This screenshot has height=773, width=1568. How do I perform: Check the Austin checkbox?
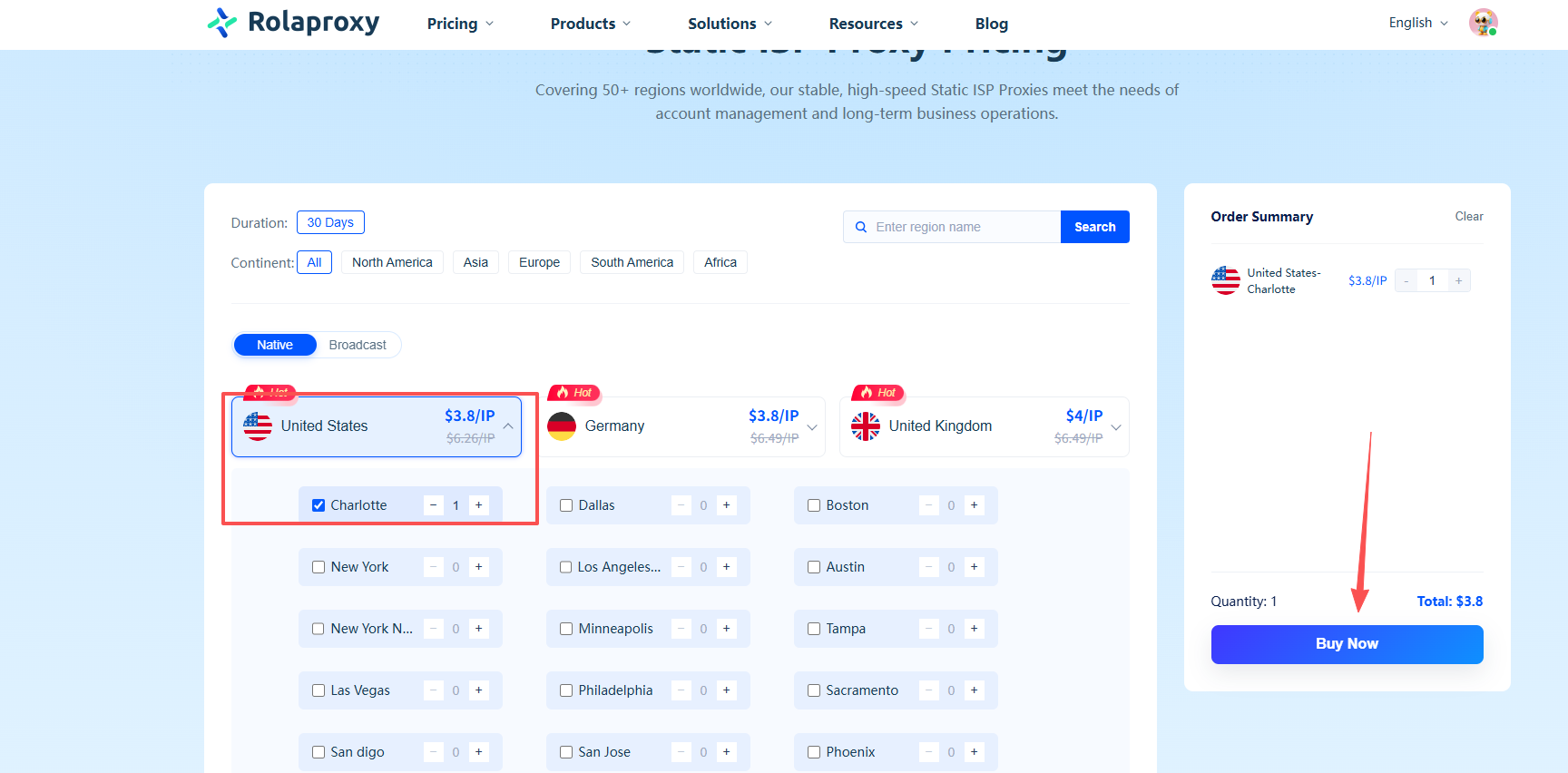[x=814, y=567]
